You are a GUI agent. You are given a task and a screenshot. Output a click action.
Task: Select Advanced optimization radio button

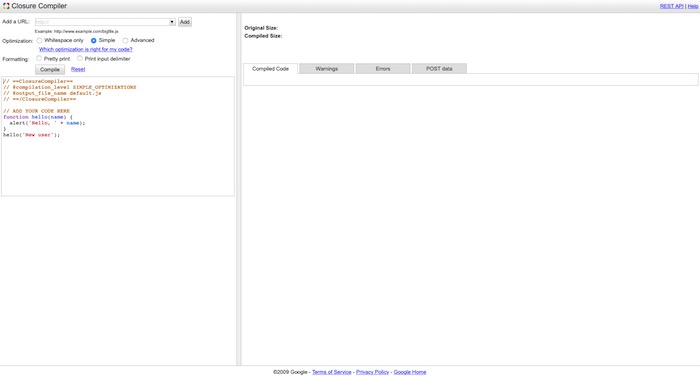tap(125, 41)
